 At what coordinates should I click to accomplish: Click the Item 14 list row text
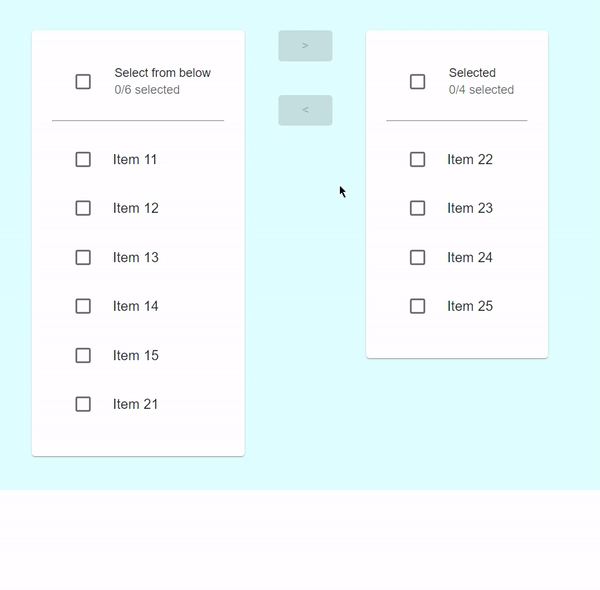[135, 306]
